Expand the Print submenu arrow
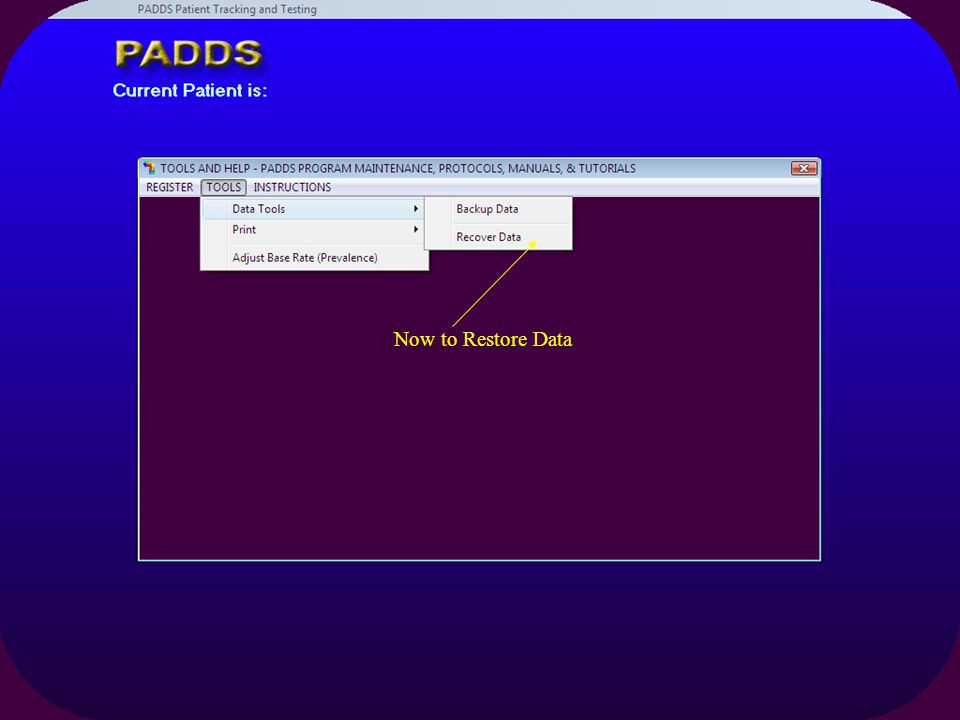This screenshot has height=720, width=960. tap(416, 230)
